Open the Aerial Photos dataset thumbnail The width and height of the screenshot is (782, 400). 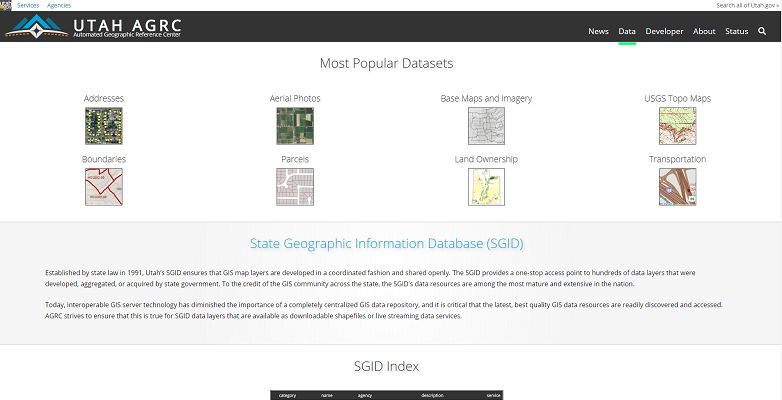pos(295,126)
